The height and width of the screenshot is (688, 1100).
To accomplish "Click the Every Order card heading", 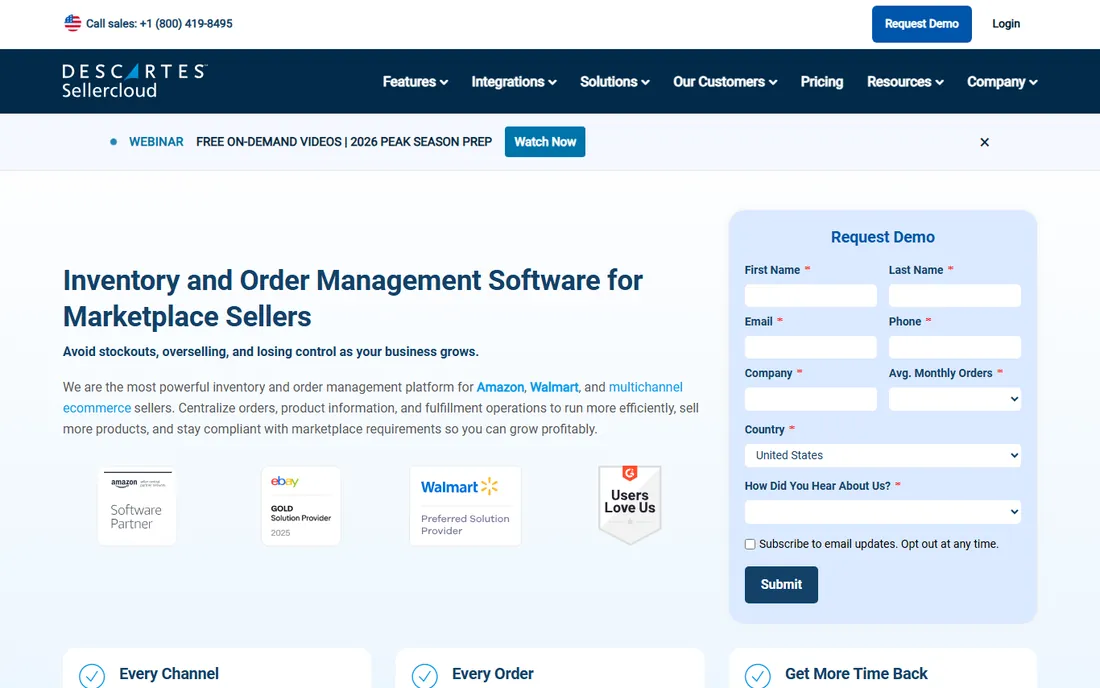I will (x=492, y=674).
